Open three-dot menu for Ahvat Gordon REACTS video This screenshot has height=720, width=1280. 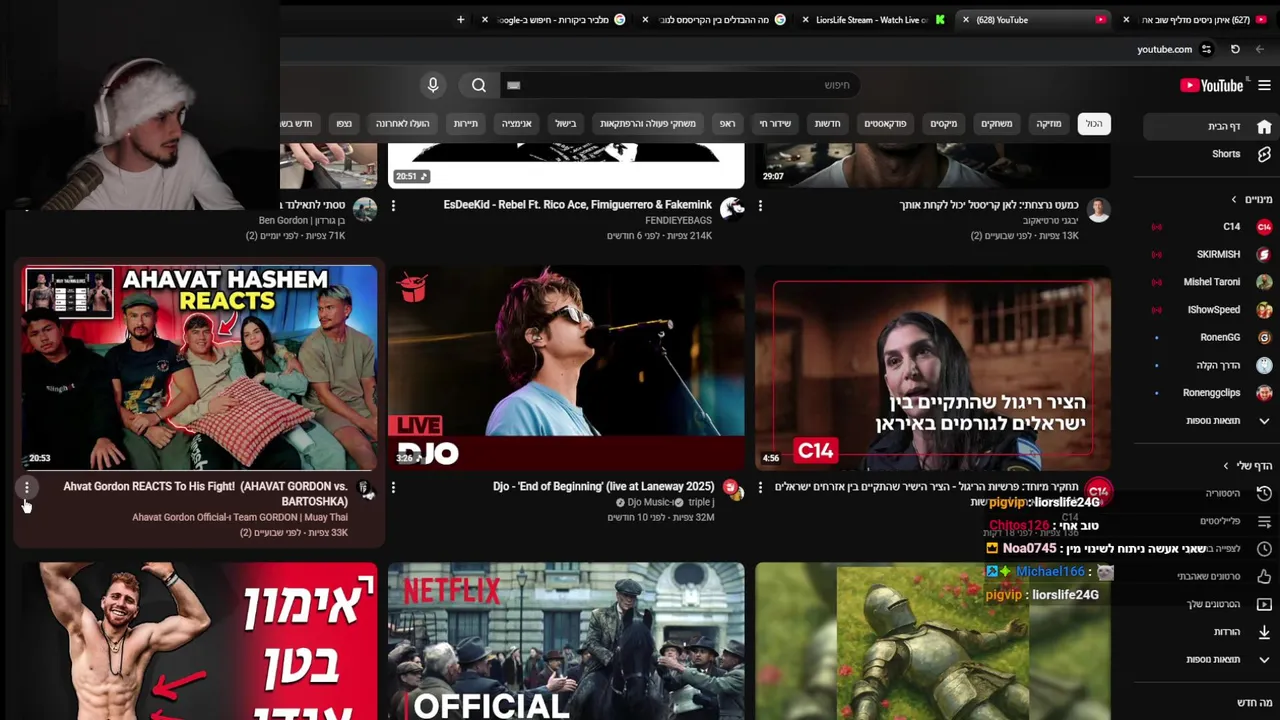tap(27, 487)
